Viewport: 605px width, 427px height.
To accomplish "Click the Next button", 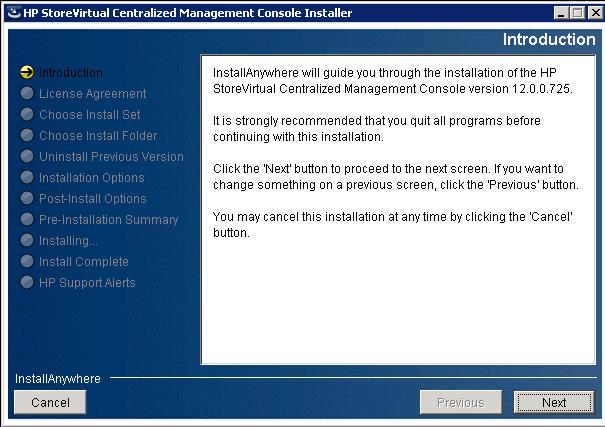I will point(554,402).
